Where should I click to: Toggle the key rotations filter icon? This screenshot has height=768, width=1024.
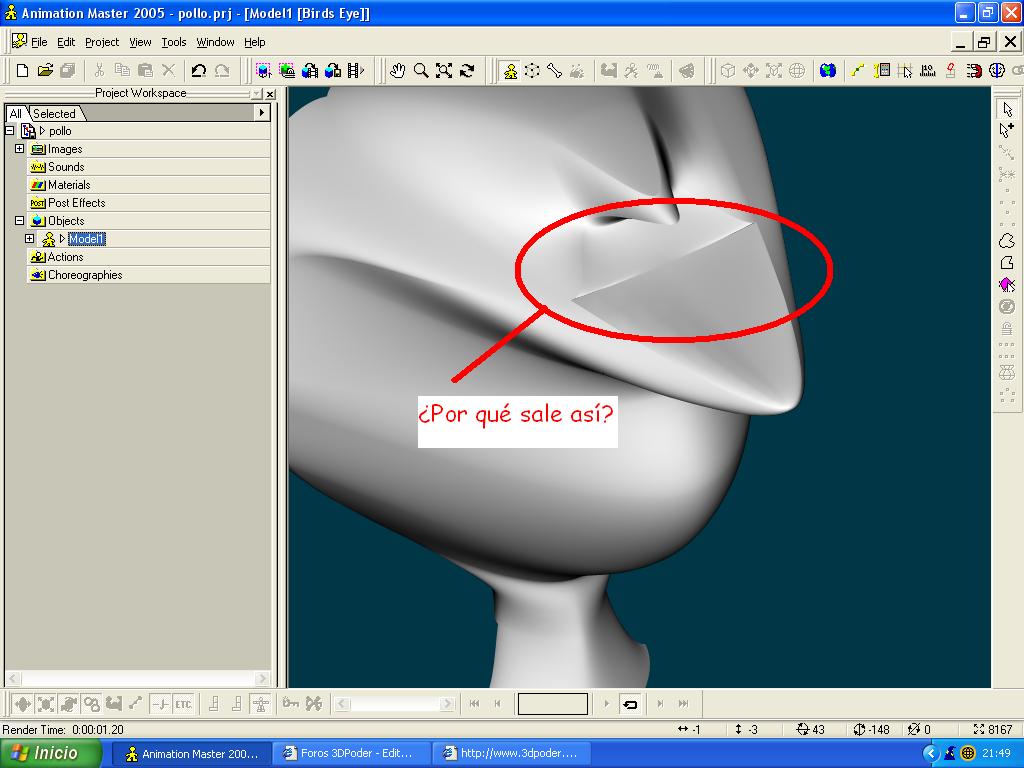69,704
